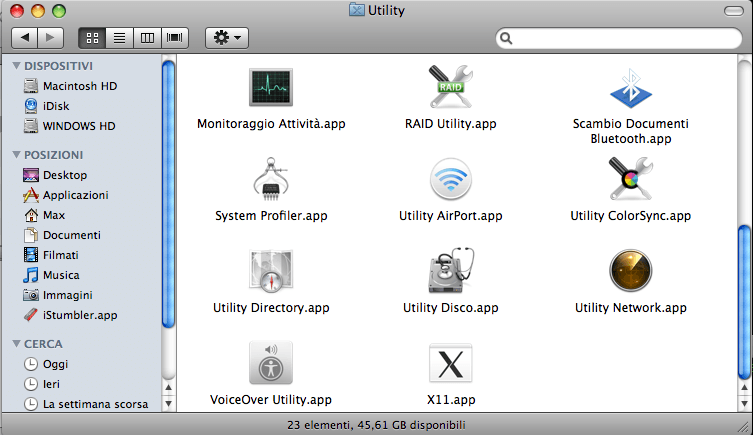Select the Utility Disco stethoscope icon
The height and width of the screenshot is (435, 753).
click(x=450, y=270)
